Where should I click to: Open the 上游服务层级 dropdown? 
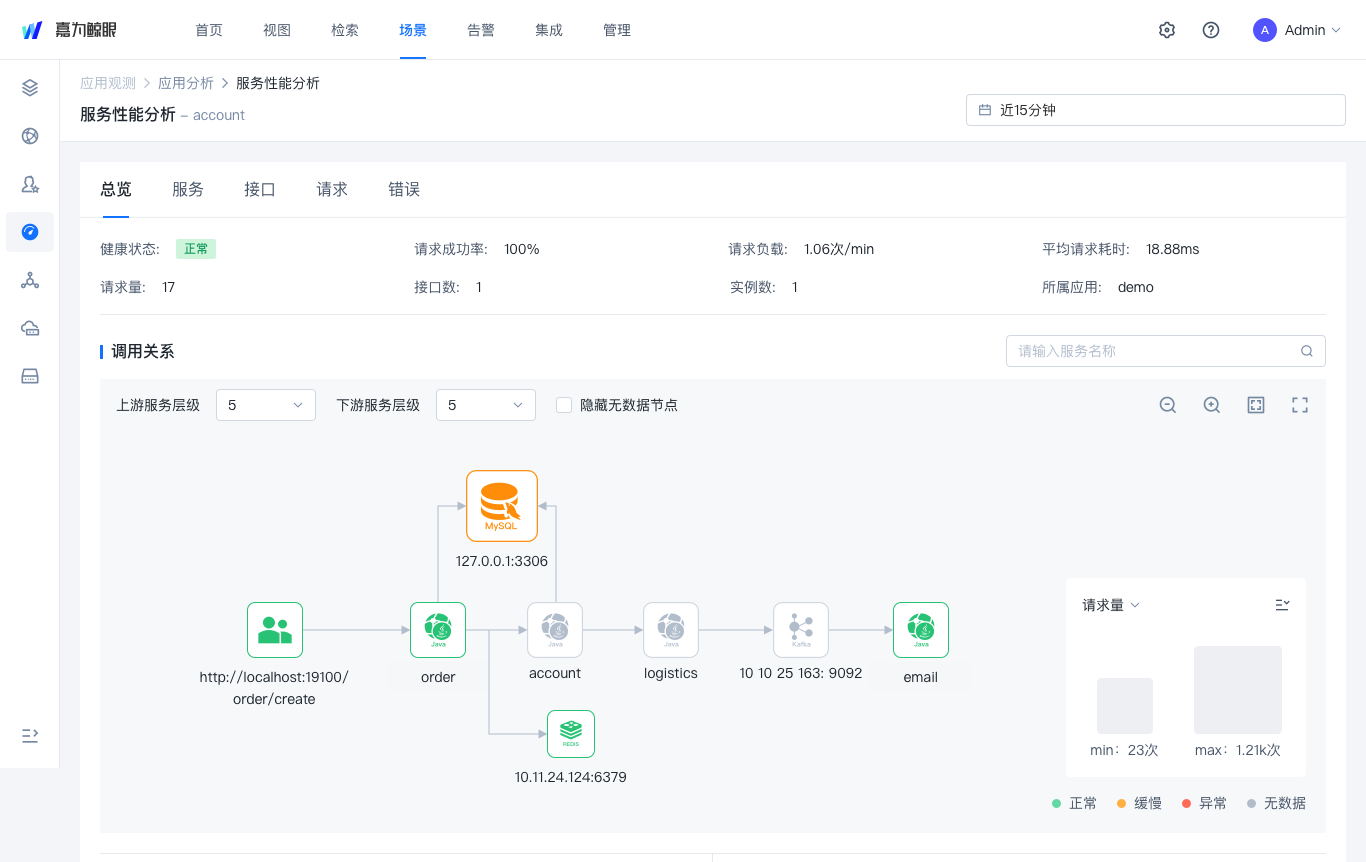tap(266, 405)
